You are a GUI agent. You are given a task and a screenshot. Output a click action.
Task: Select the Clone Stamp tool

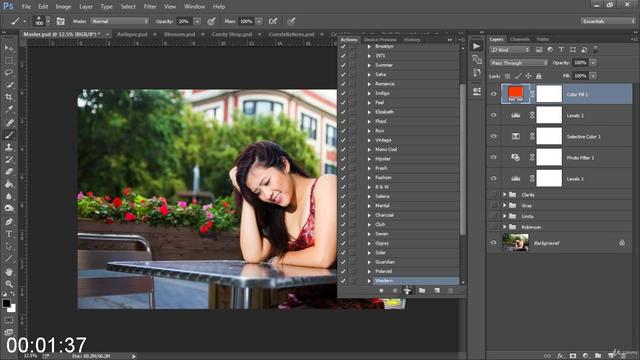pos(9,147)
